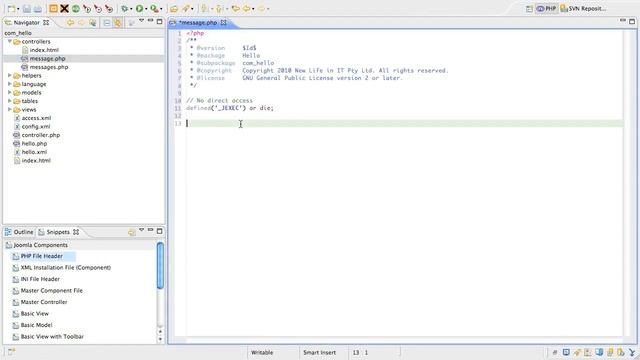
Task: Open the Debug configurations dropdown arrow
Action: coord(131,9)
